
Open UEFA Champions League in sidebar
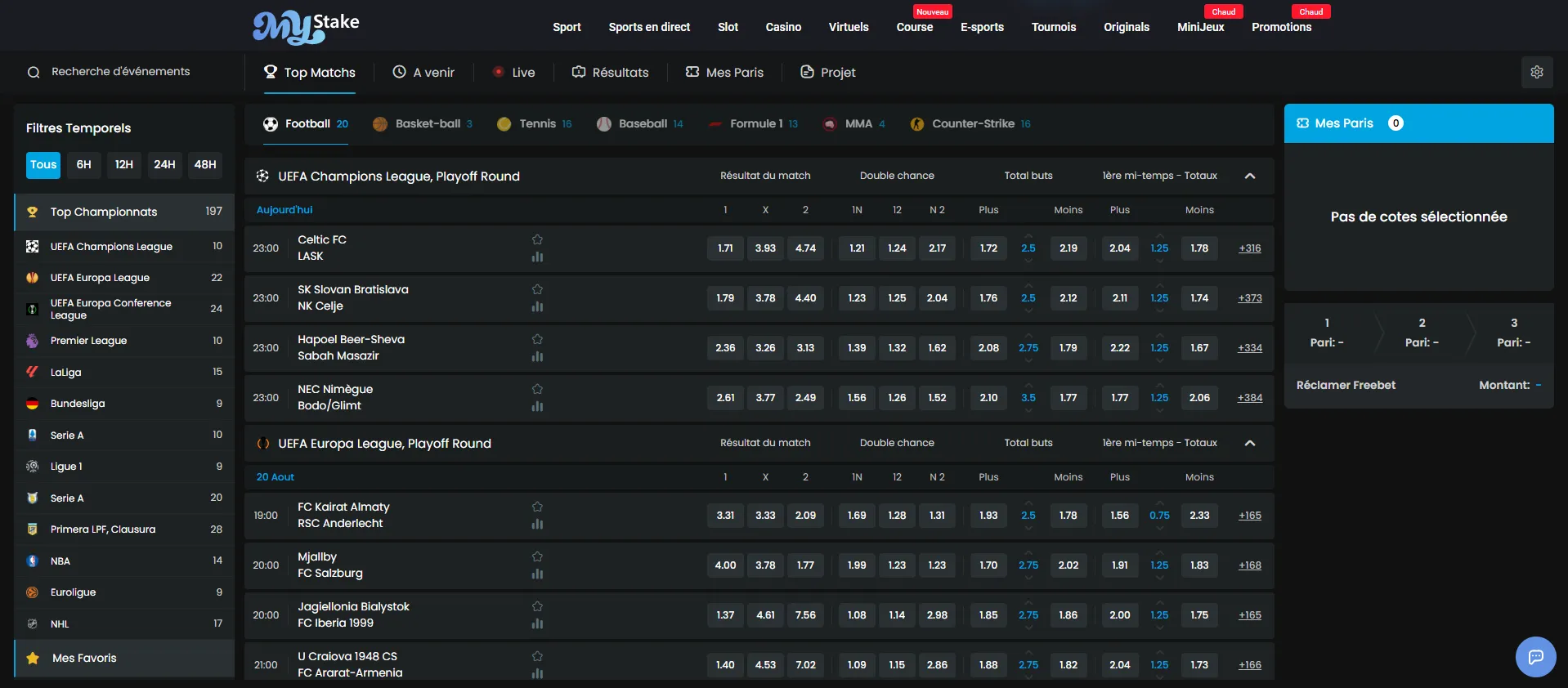click(x=124, y=246)
